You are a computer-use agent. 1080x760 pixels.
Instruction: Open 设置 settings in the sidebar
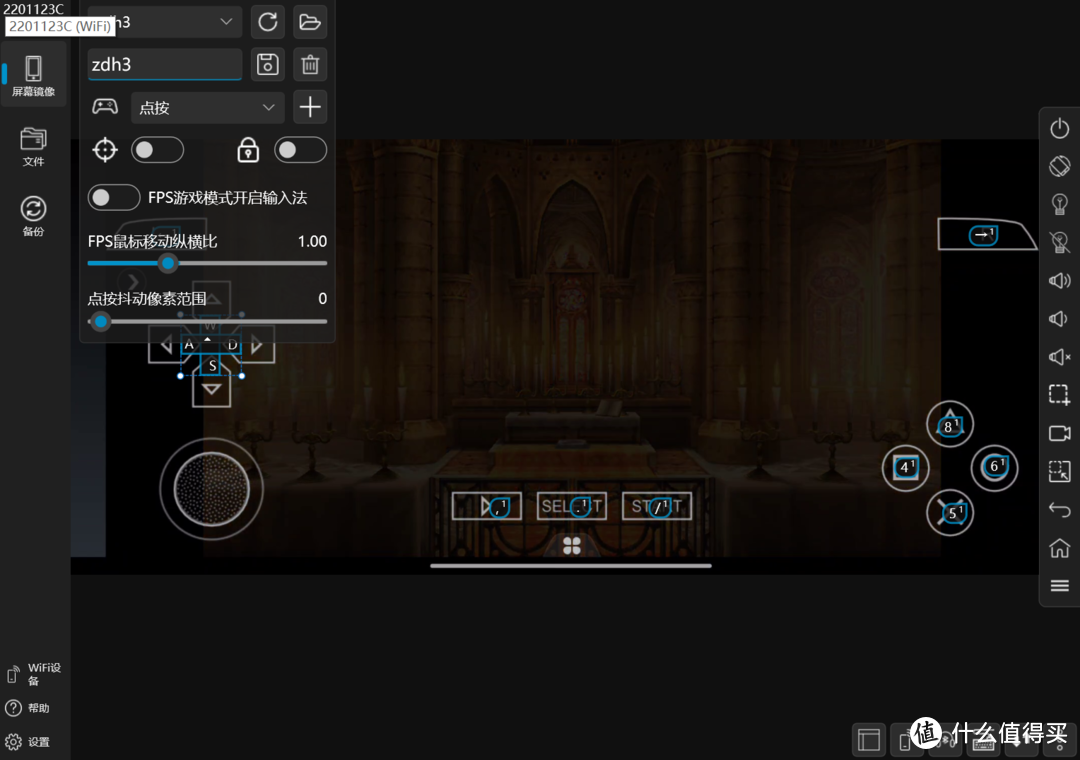tap(28, 741)
